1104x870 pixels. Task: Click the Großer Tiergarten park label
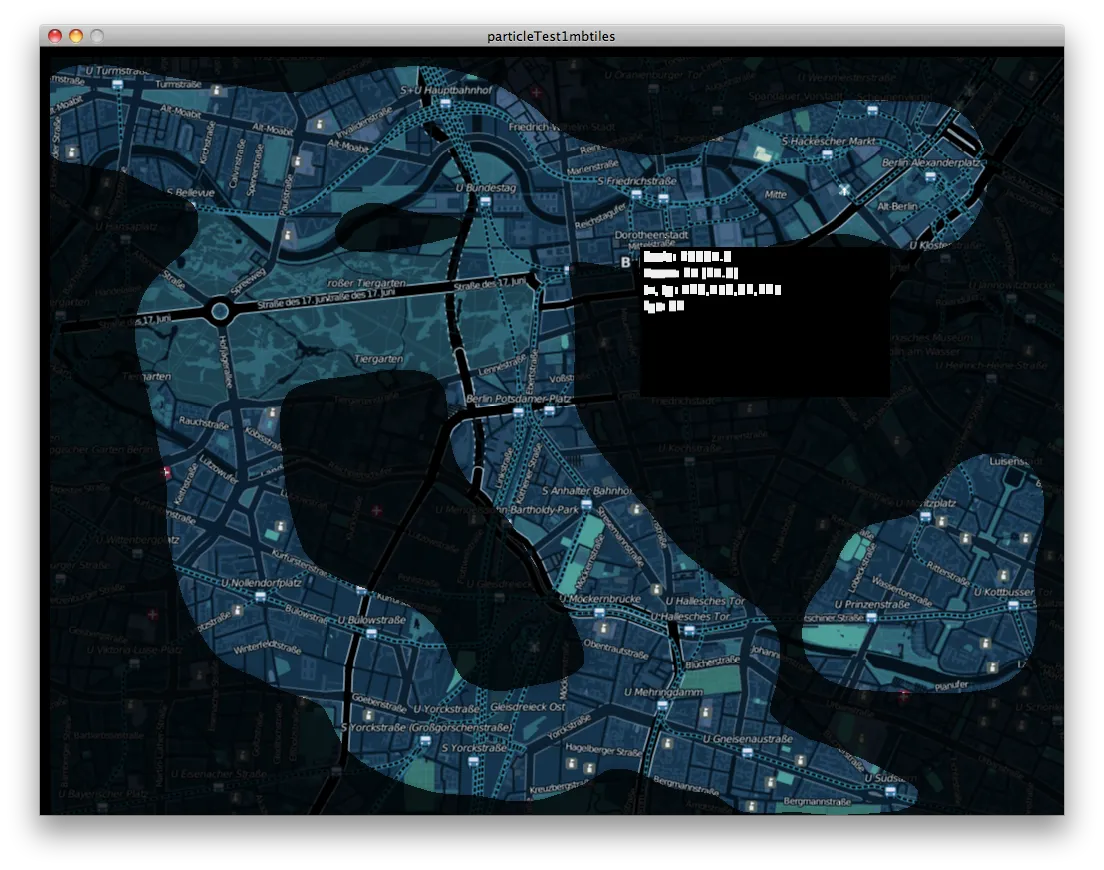tap(366, 283)
